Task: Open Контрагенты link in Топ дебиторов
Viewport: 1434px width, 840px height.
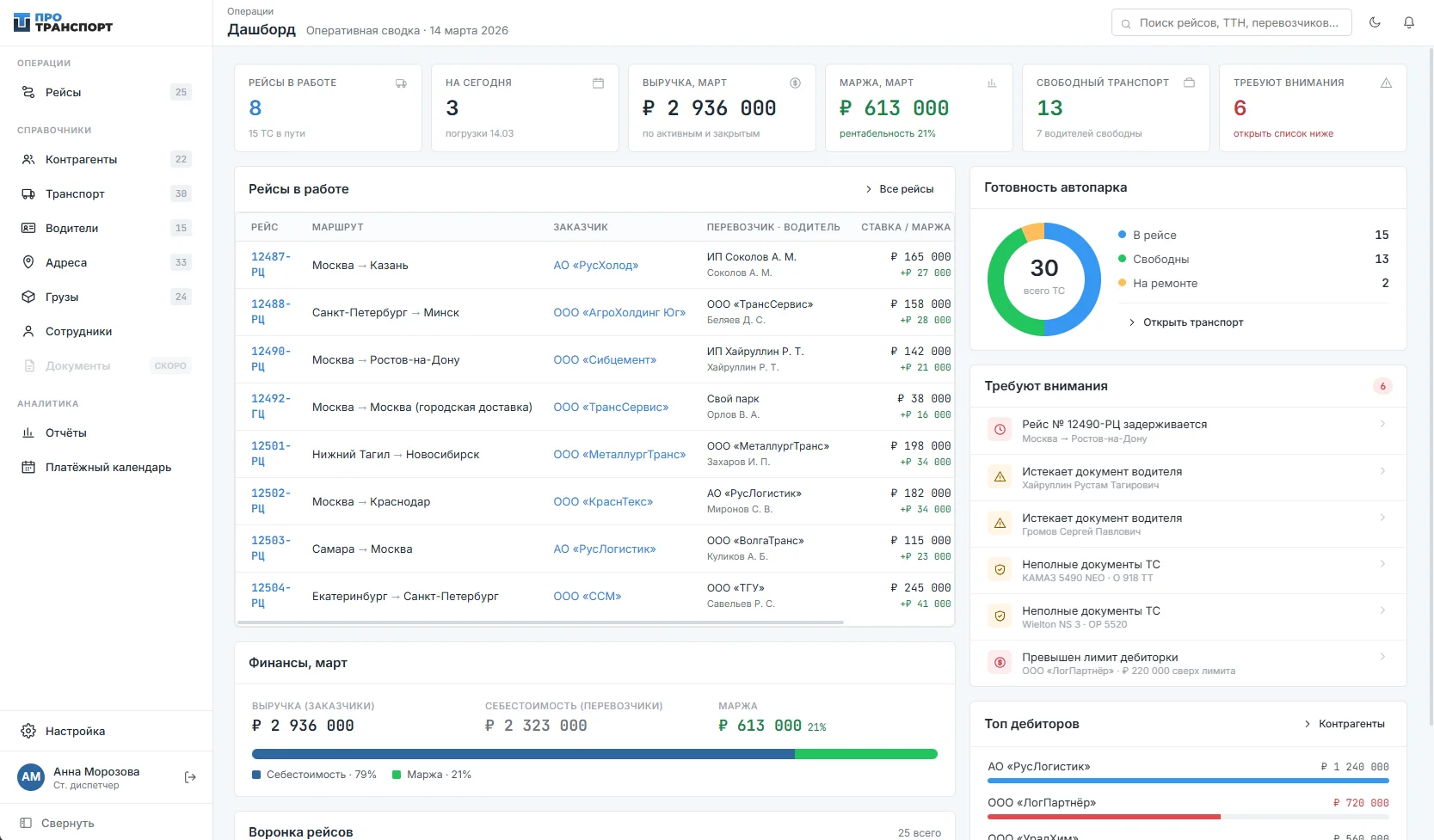Action: 1345,724
